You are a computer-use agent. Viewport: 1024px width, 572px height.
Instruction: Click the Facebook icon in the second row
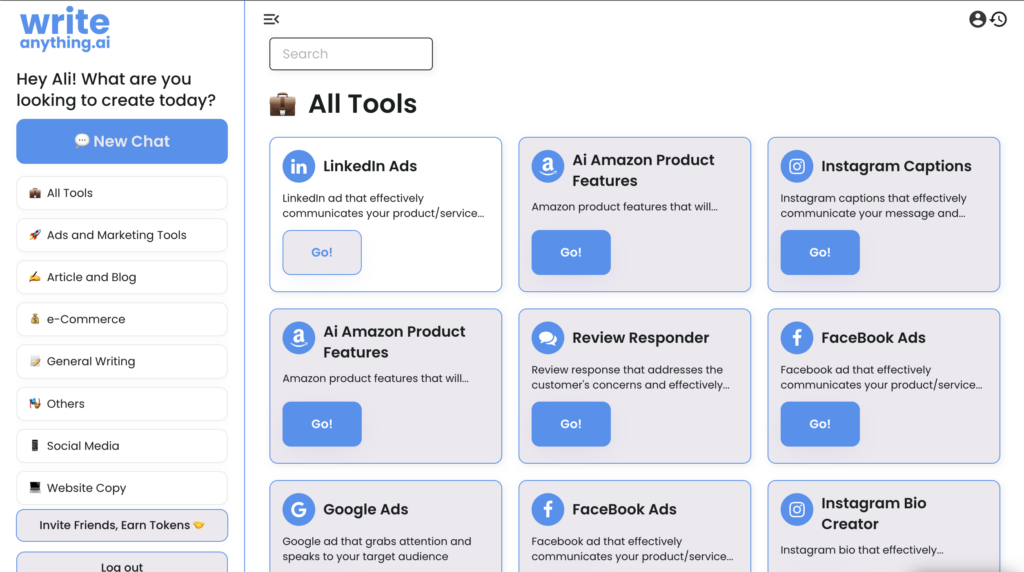click(796, 338)
